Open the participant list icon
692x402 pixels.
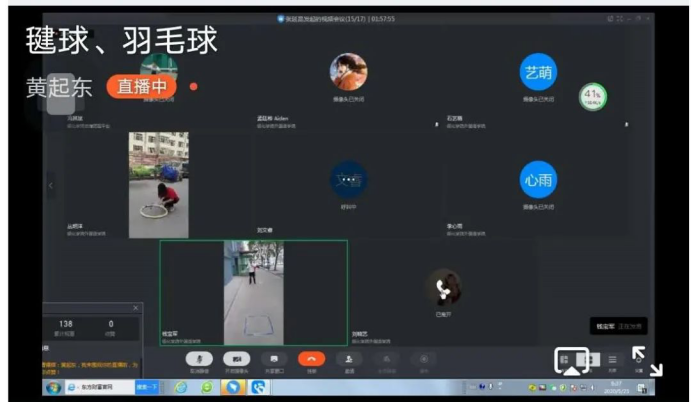(613, 359)
